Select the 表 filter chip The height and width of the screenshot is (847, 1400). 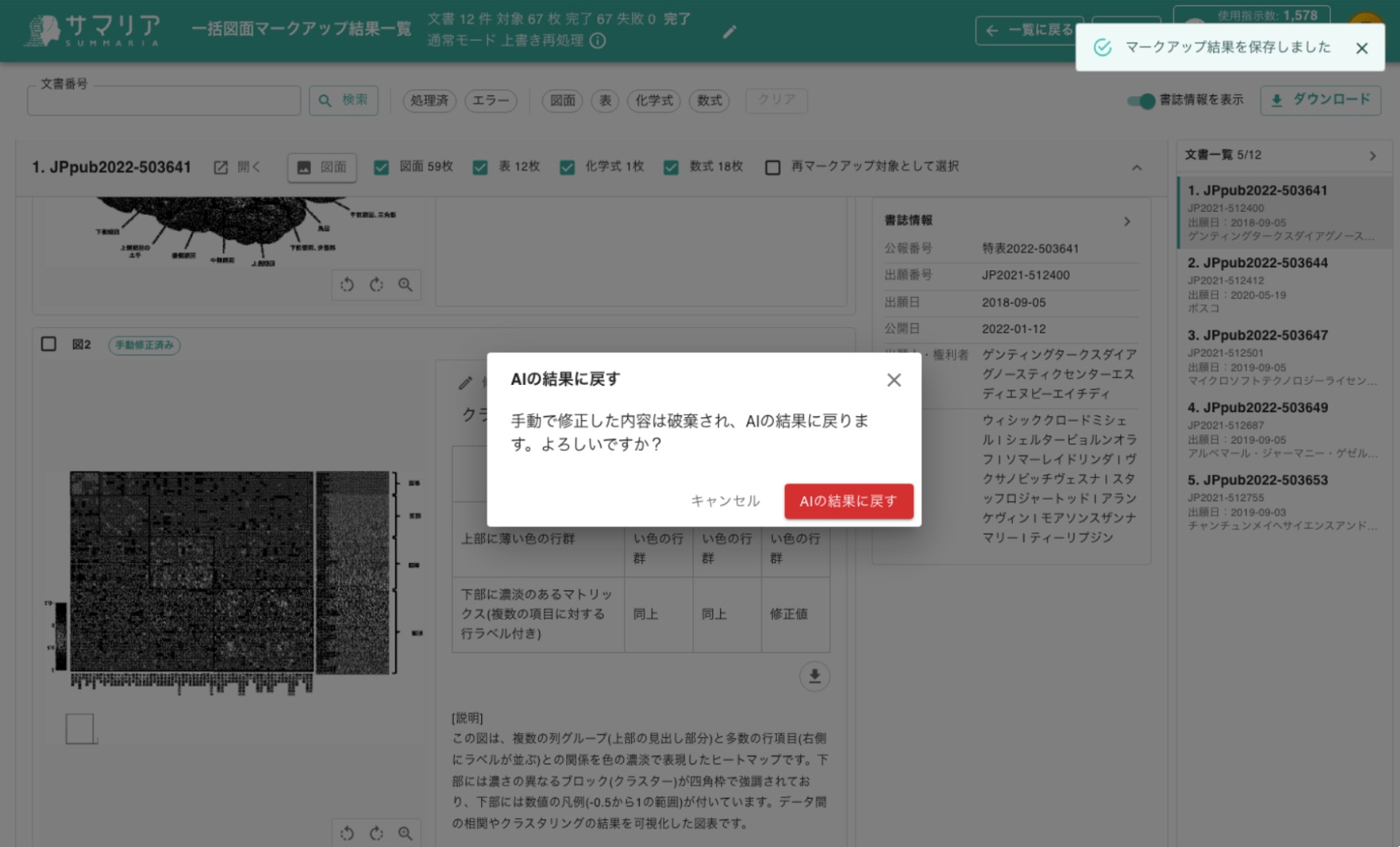pos(605,100)
